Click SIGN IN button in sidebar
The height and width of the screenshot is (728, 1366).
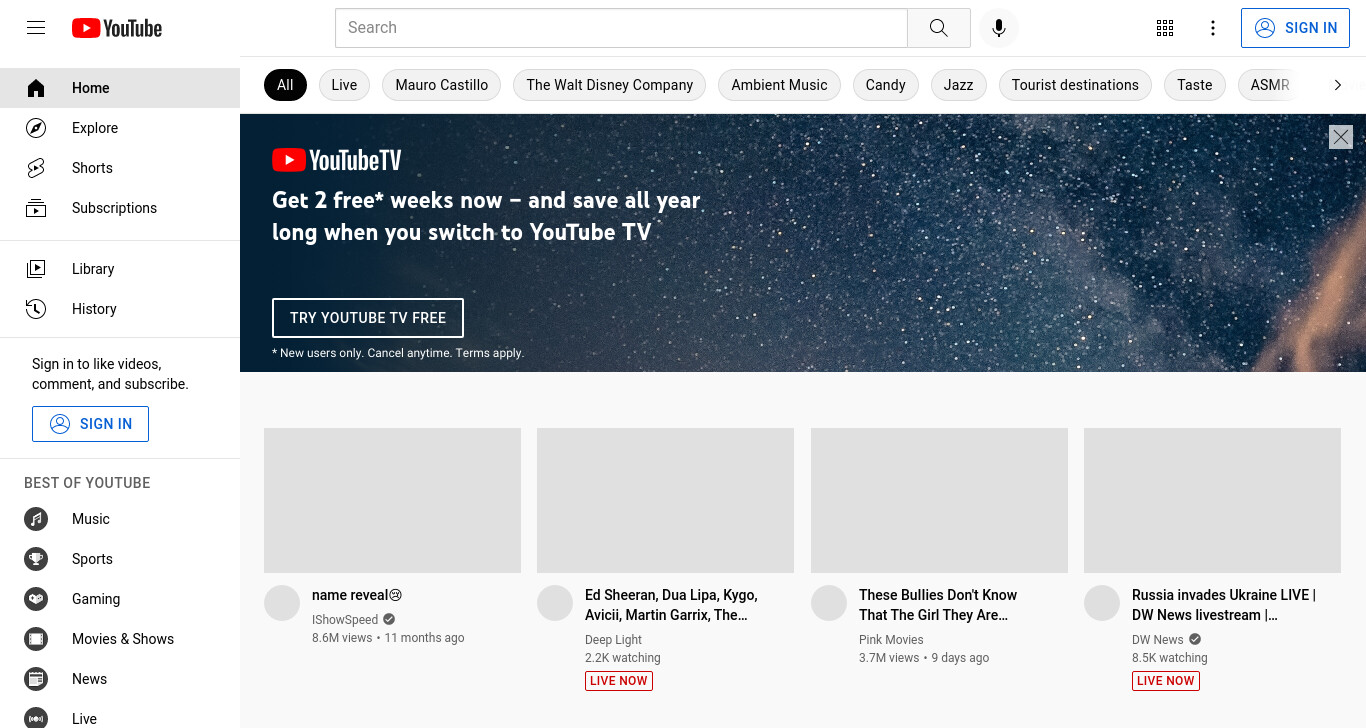point(90,424)
